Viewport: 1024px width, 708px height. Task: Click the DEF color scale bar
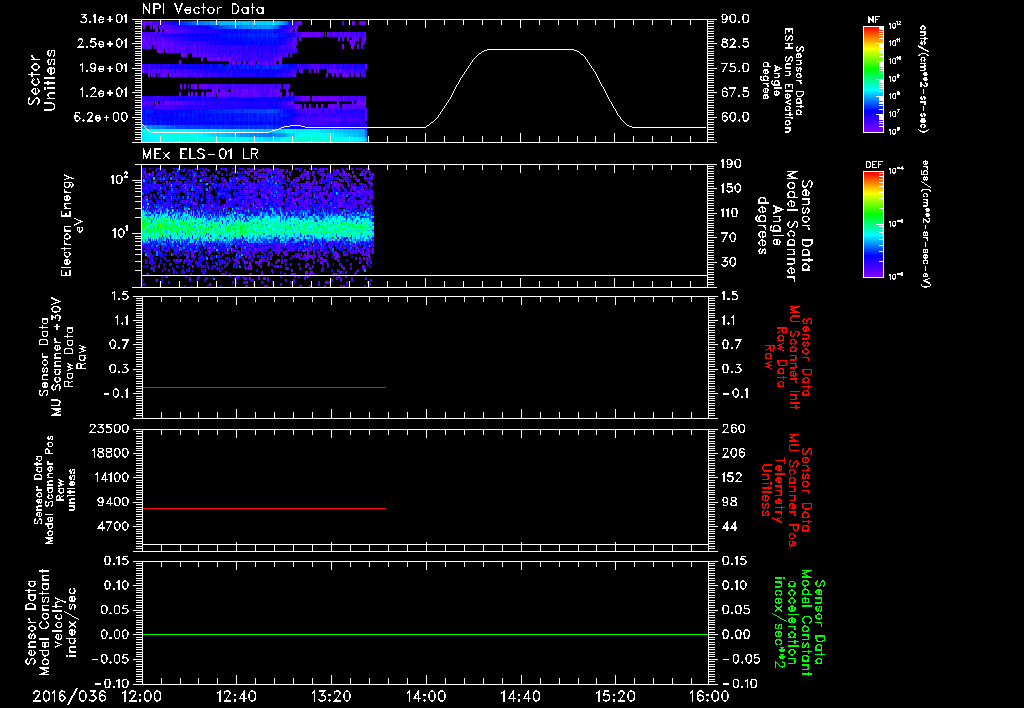pos(874,224)
